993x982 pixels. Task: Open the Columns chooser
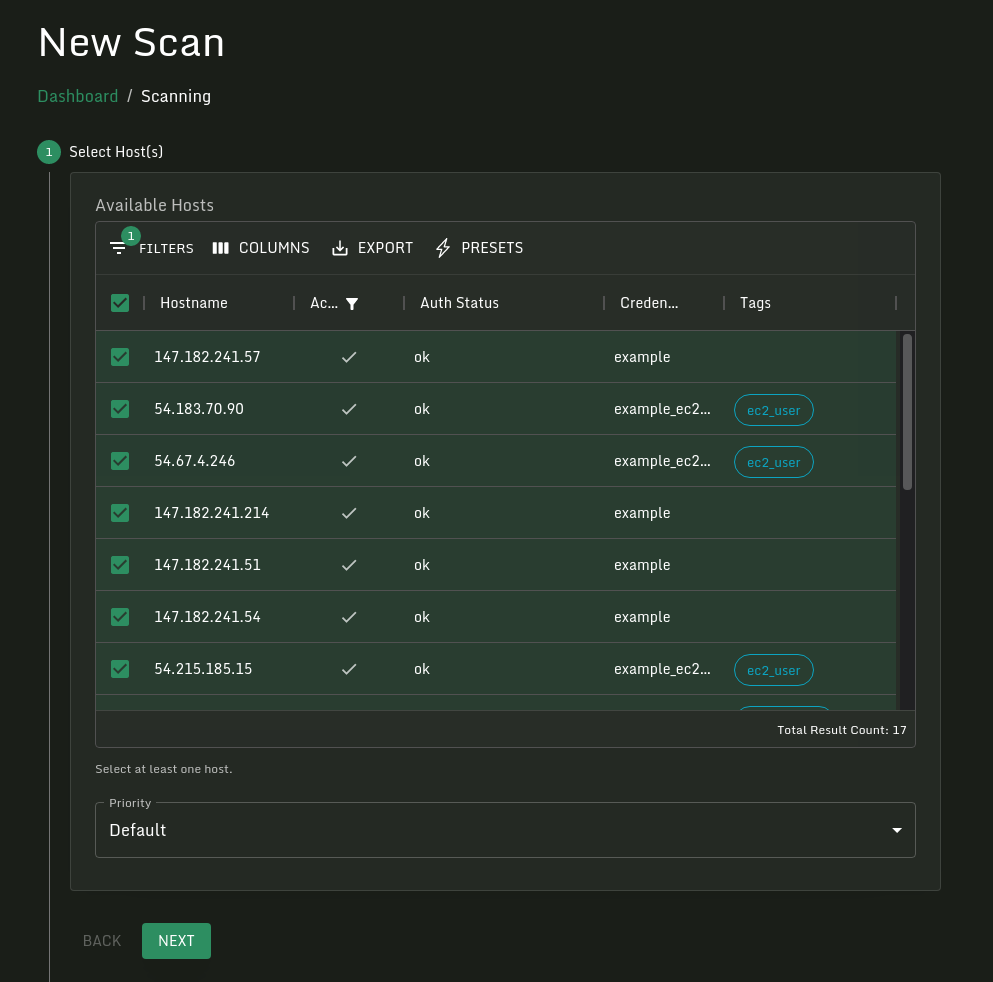(x=261, y=248)
